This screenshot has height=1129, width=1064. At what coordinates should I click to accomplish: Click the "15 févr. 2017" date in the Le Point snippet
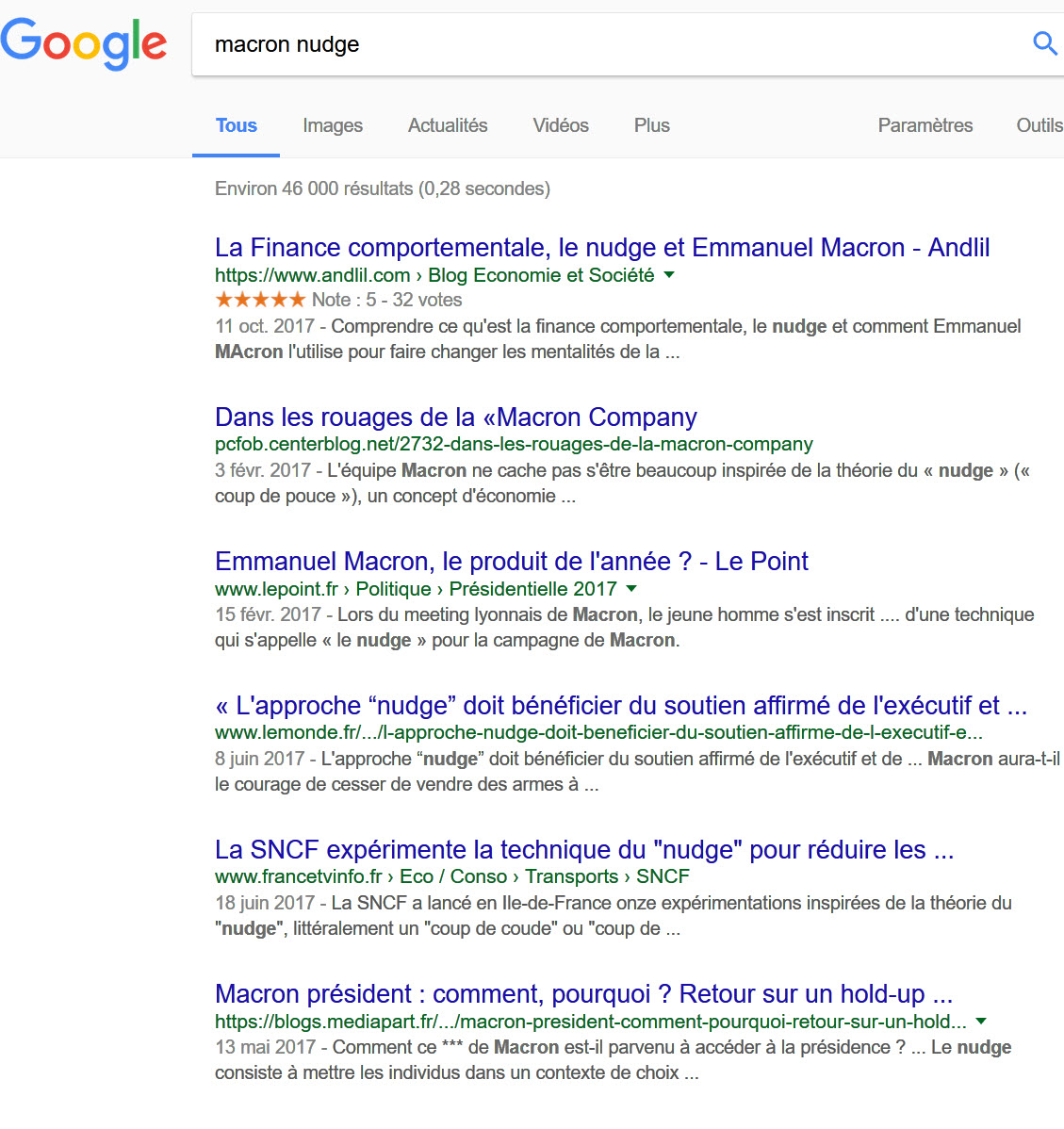[268, 614]
